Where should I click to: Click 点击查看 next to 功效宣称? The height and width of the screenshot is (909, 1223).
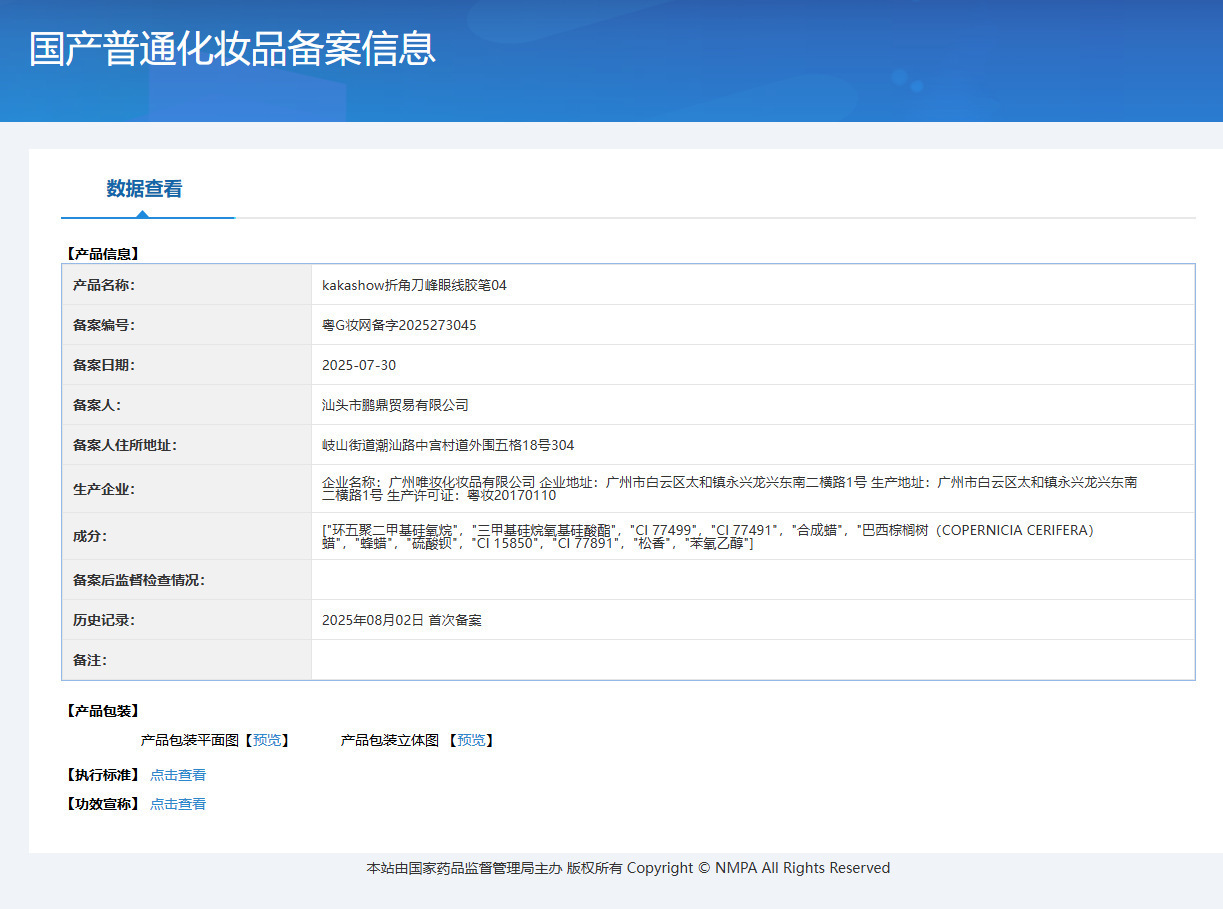tap(178, 804)
